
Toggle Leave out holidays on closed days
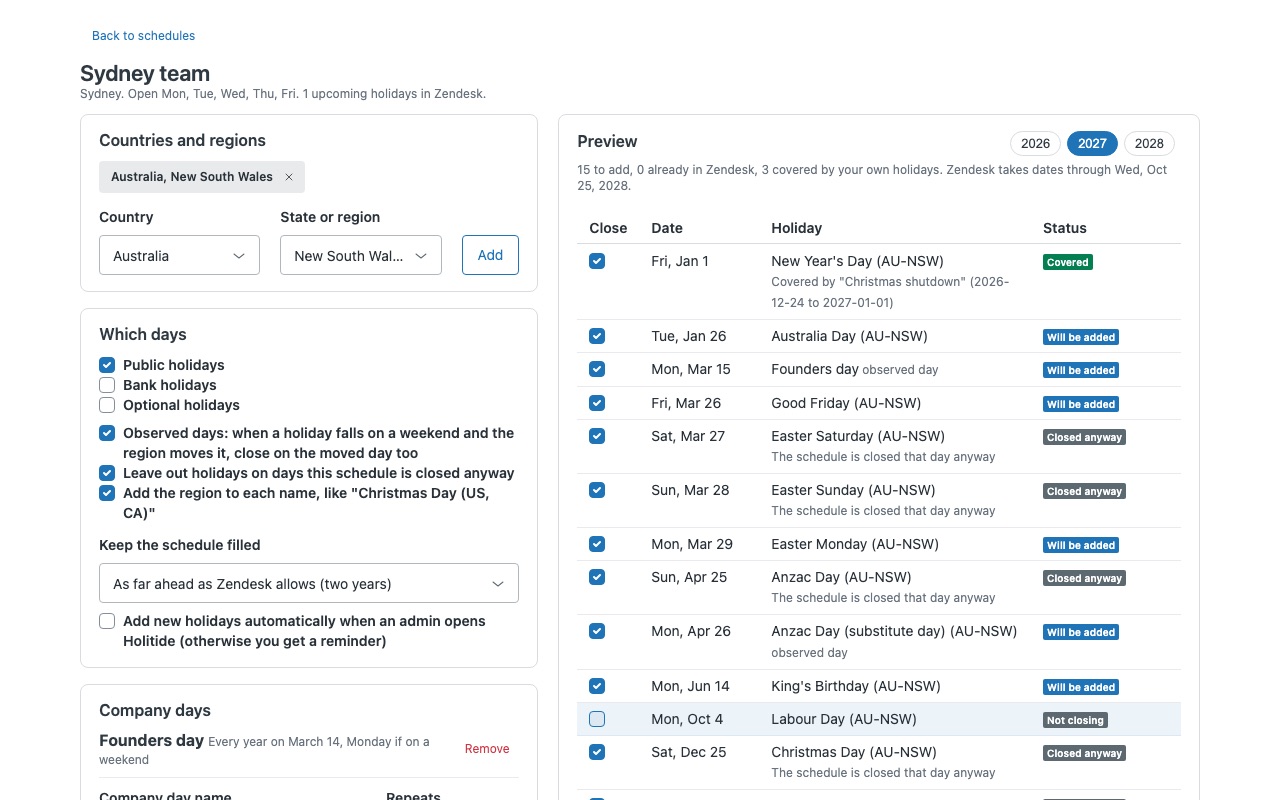[x=107, y=473]
